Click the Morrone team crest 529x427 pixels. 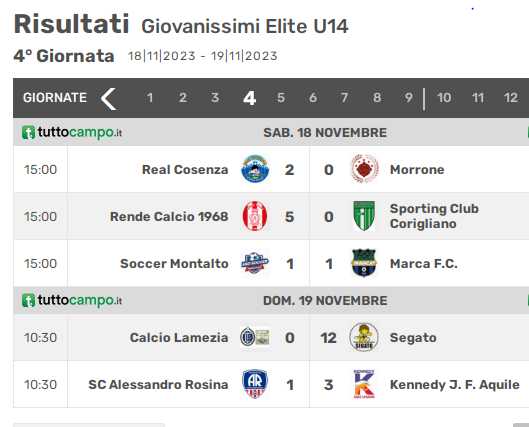364,169
